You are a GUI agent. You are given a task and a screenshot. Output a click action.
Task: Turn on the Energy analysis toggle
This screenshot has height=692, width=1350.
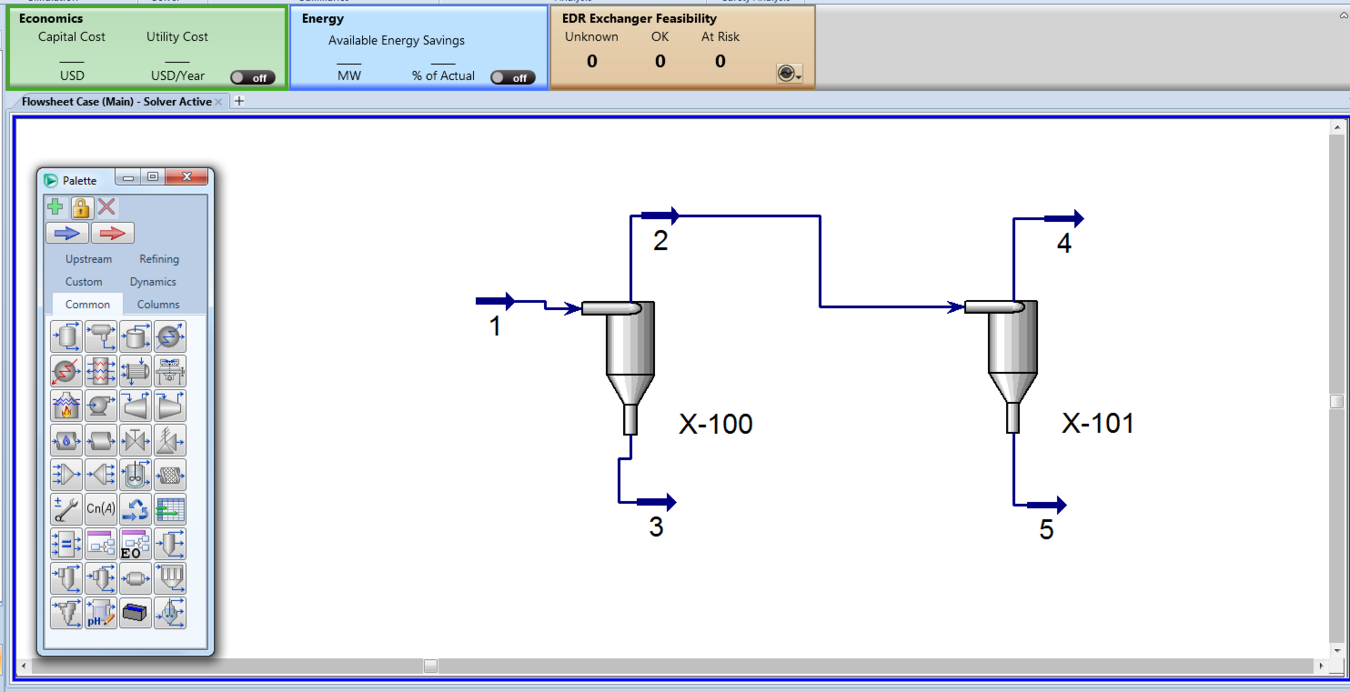click(512, 77)
